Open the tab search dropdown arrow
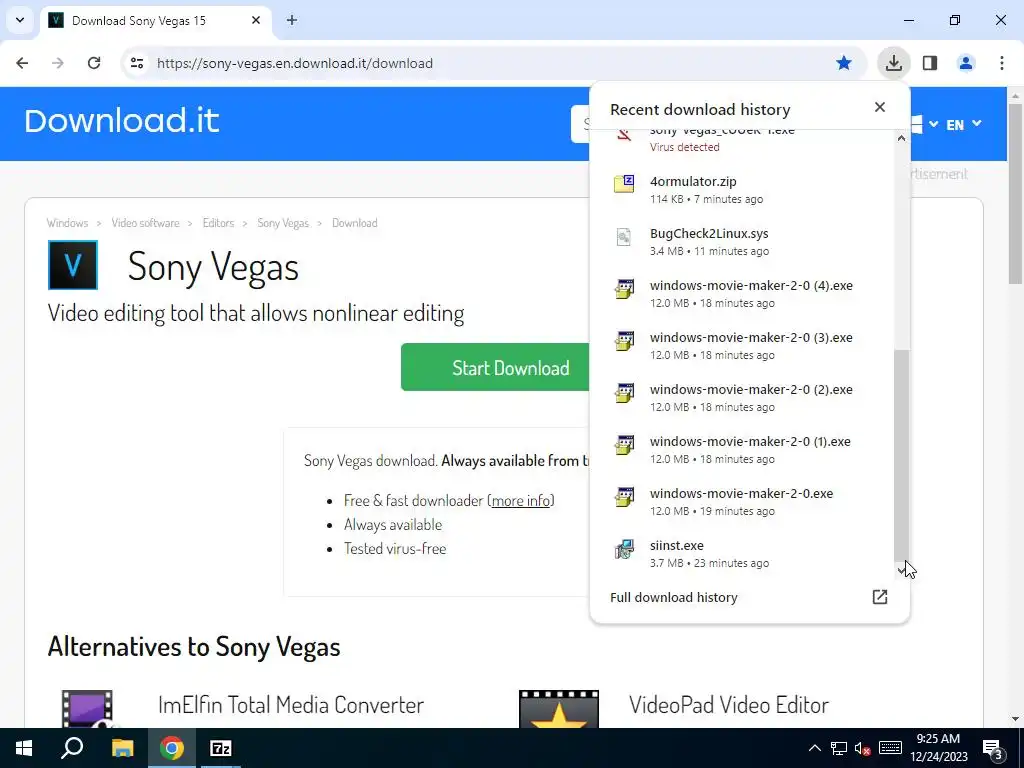The height and width of the screenshot is (768, 1024). tap(20, 20)
